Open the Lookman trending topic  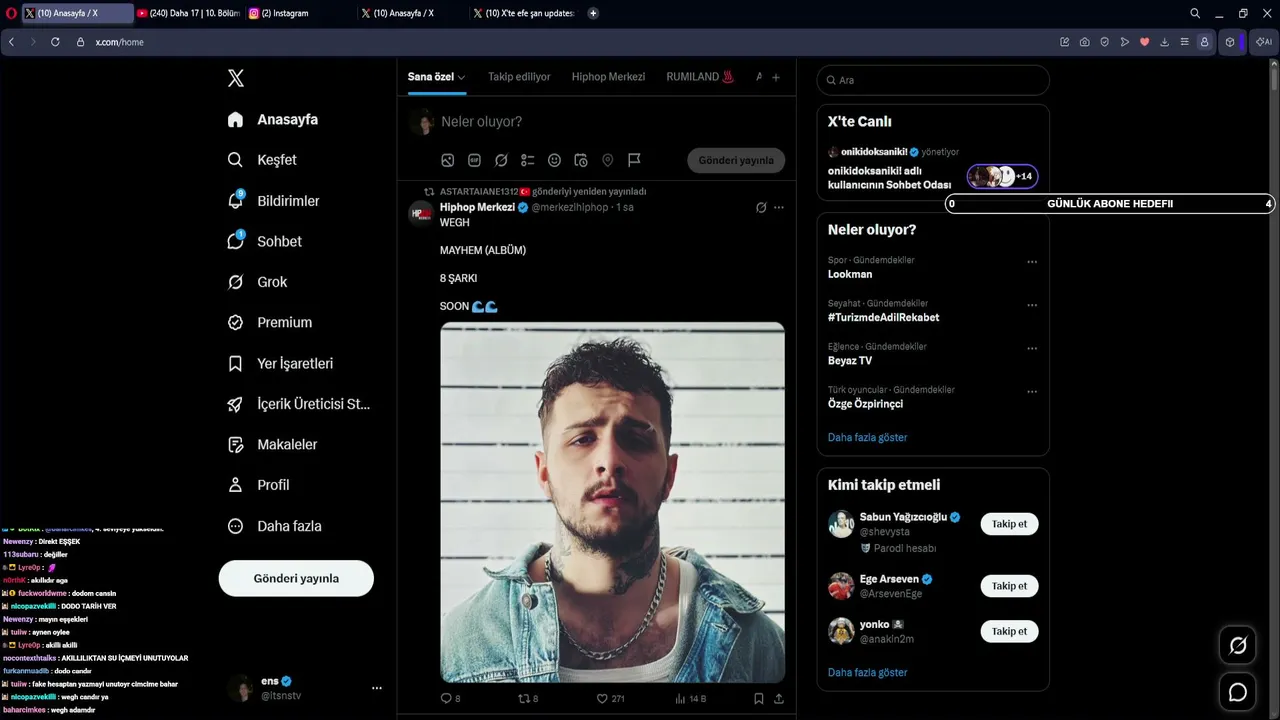[x=850, y=274]
